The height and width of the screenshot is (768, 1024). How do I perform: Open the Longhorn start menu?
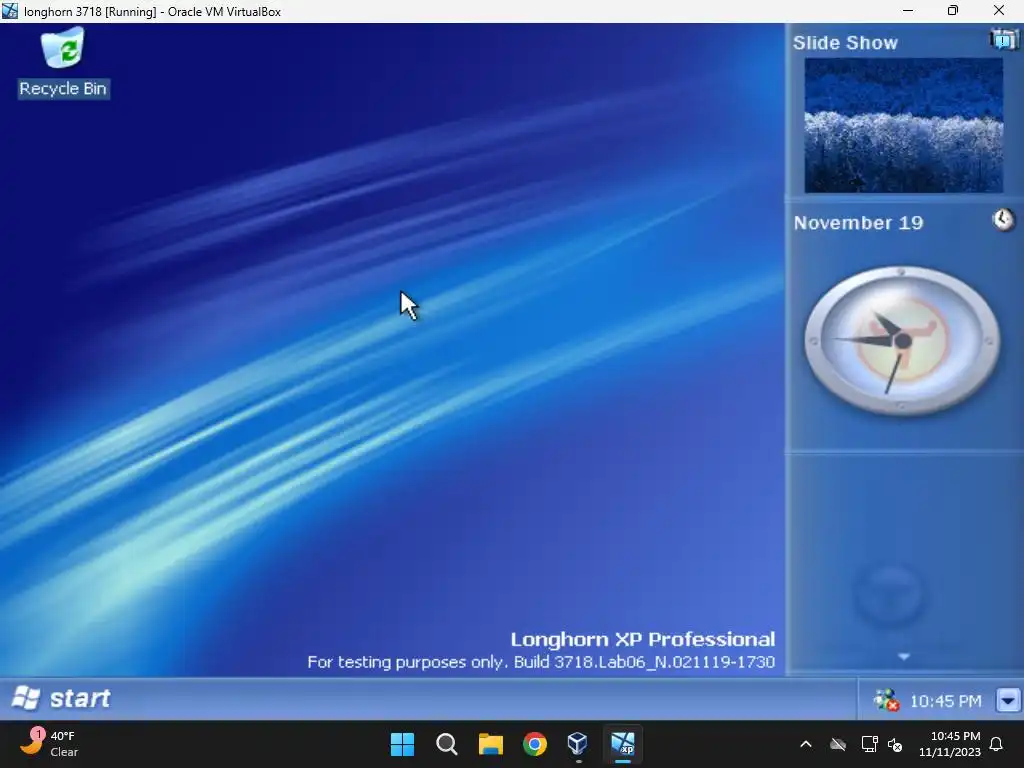click(61, 698)
